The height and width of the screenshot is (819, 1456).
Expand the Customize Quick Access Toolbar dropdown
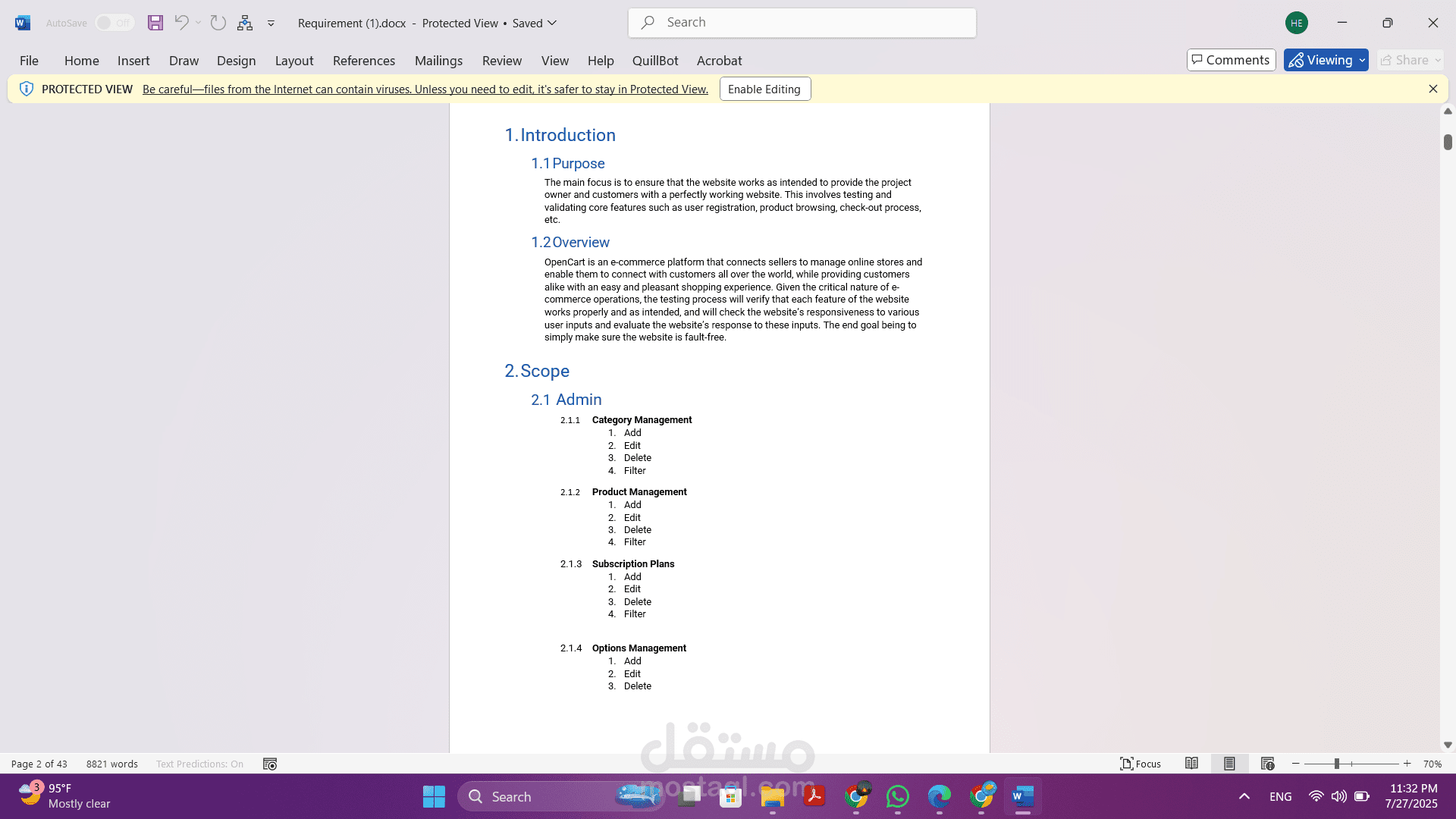tap(271, 24)
